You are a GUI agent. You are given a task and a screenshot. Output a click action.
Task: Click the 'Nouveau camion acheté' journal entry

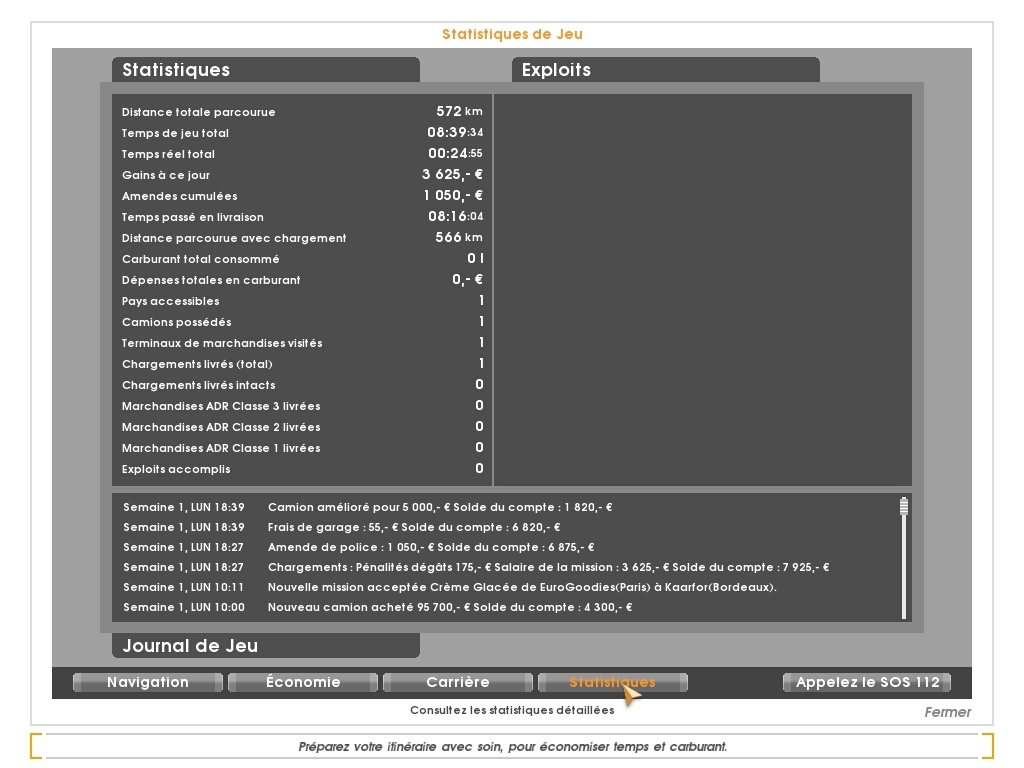coord(450,607)
